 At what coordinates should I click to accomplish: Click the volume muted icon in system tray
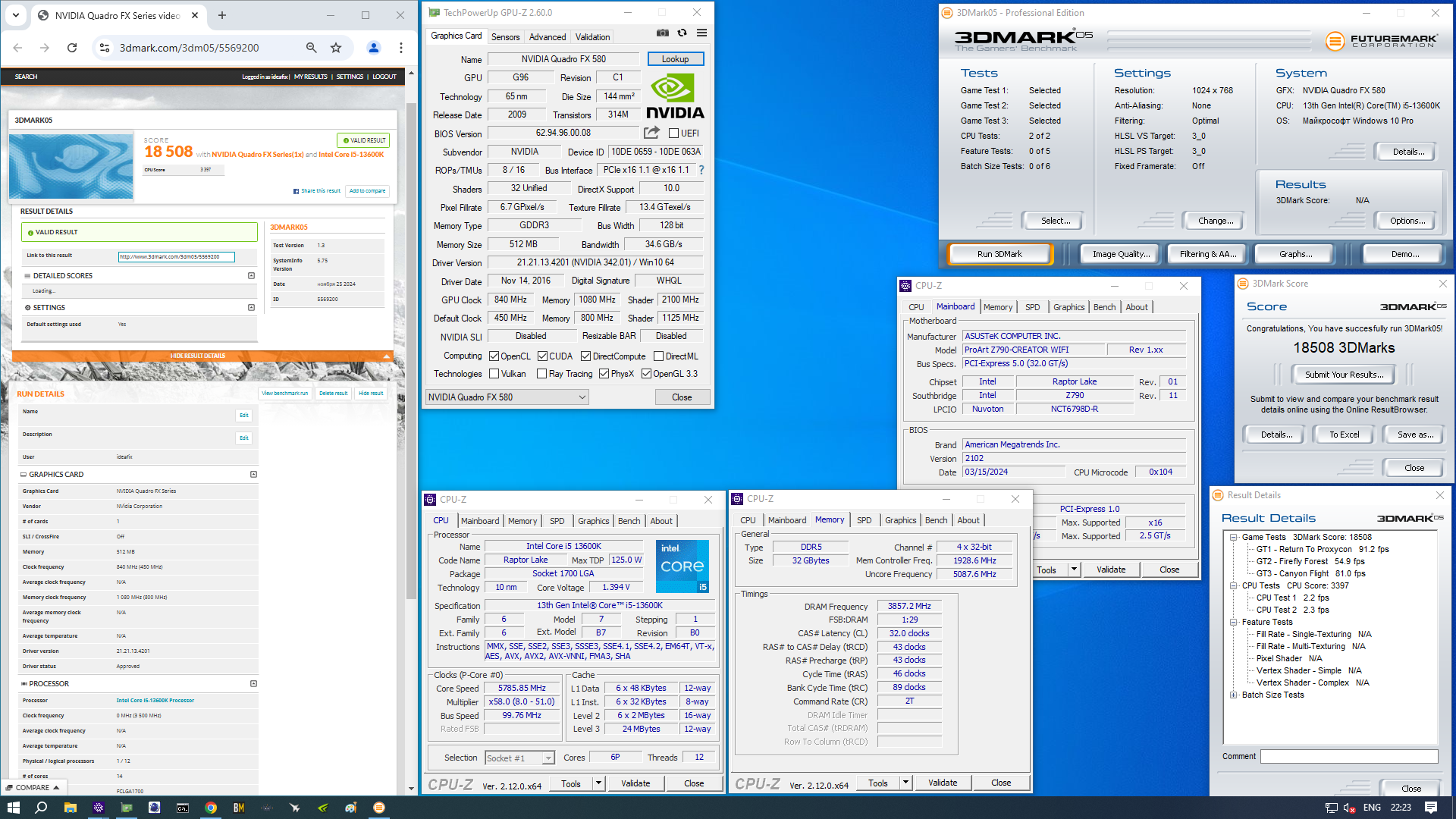pyautogui.click(x=1350, y=808)
